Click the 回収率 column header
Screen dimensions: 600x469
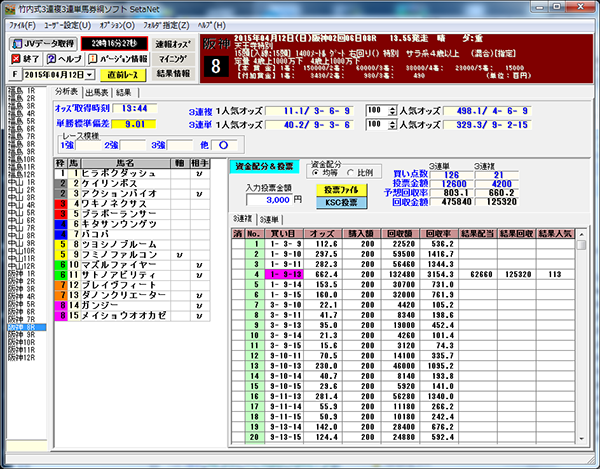(x=439, y=233)
